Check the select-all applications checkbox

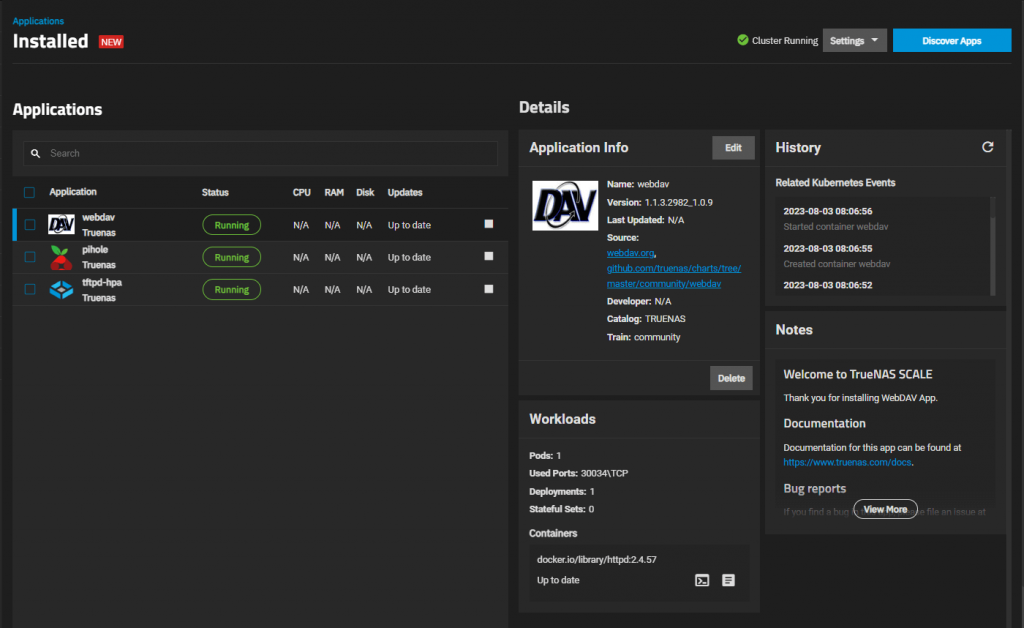[x=29, y=192]
